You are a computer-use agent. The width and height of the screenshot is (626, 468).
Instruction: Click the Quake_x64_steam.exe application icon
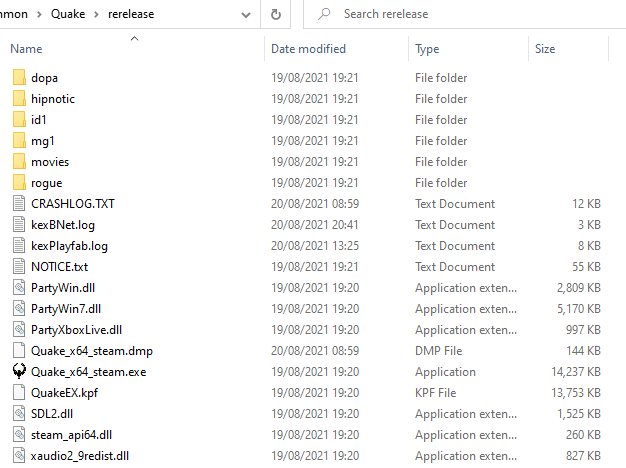19,371
